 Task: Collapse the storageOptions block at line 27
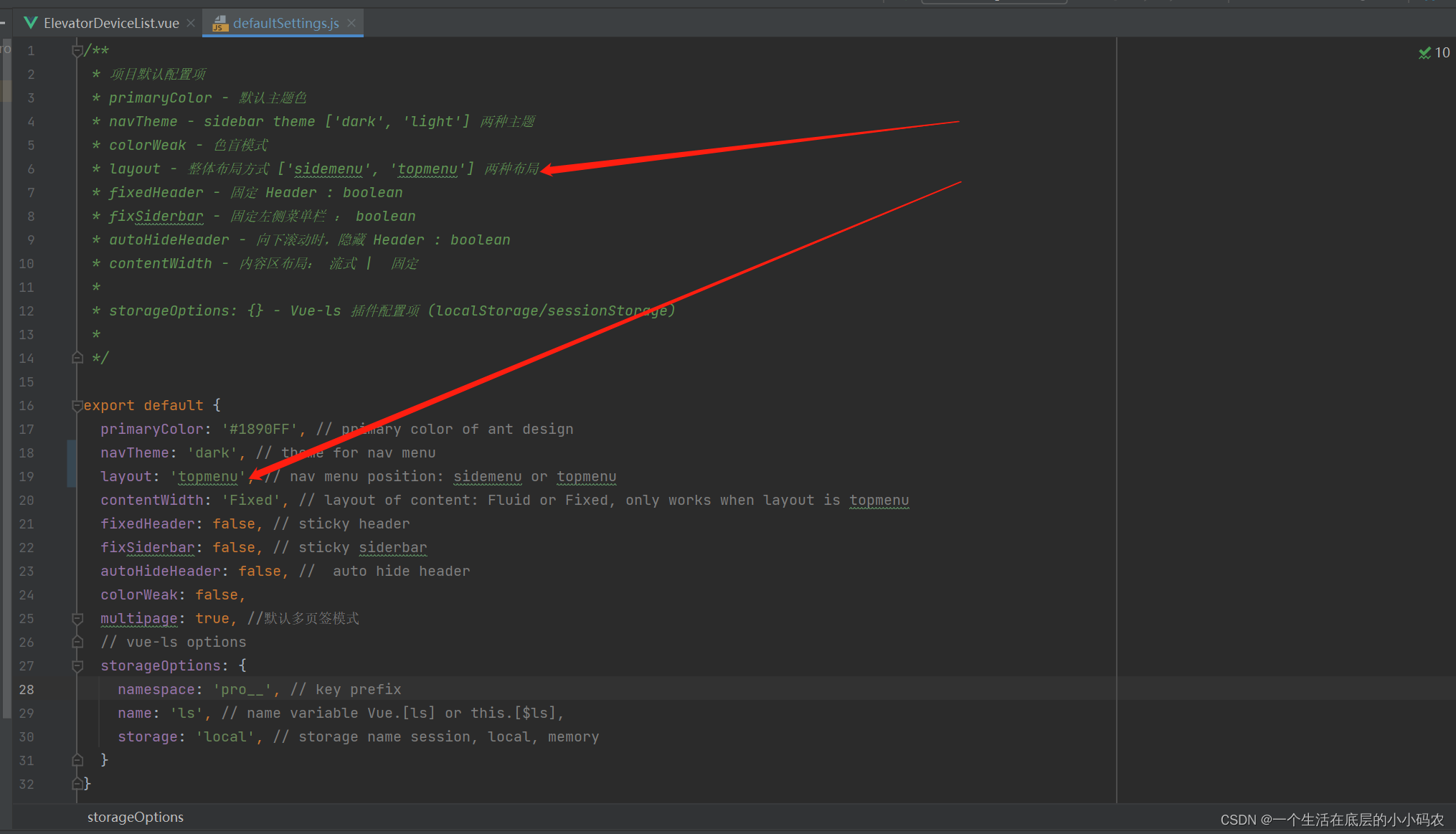click(77, 665)
